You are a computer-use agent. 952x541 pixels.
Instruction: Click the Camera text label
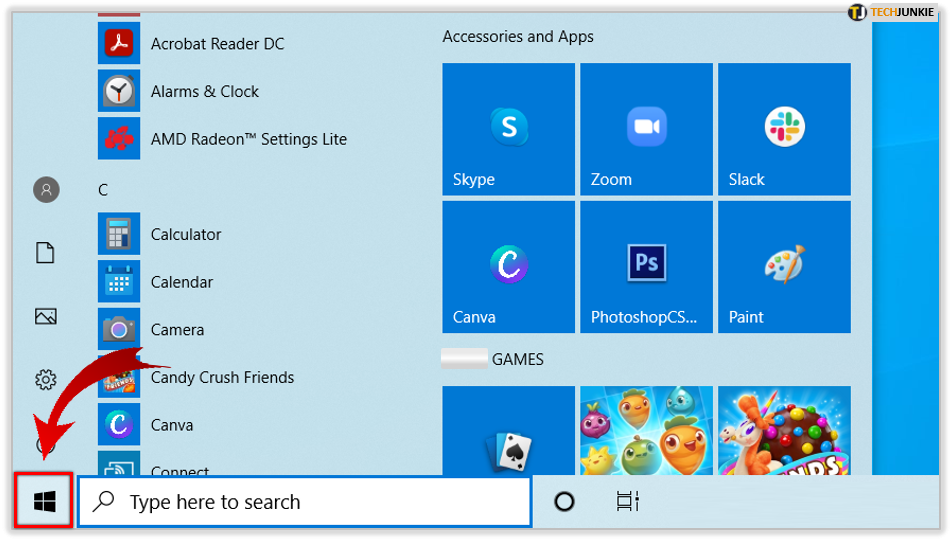[177, 330]
